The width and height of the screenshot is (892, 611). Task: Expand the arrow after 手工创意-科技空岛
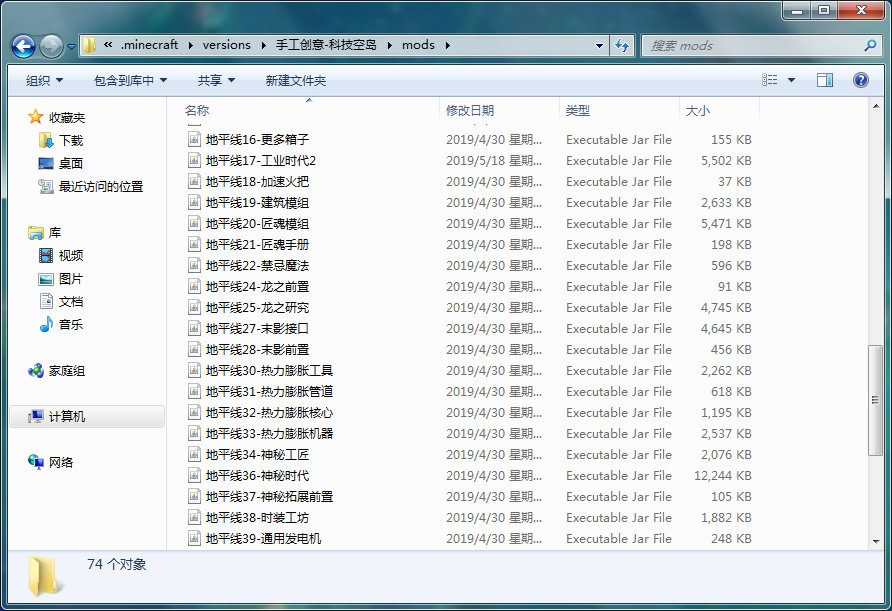390,45
